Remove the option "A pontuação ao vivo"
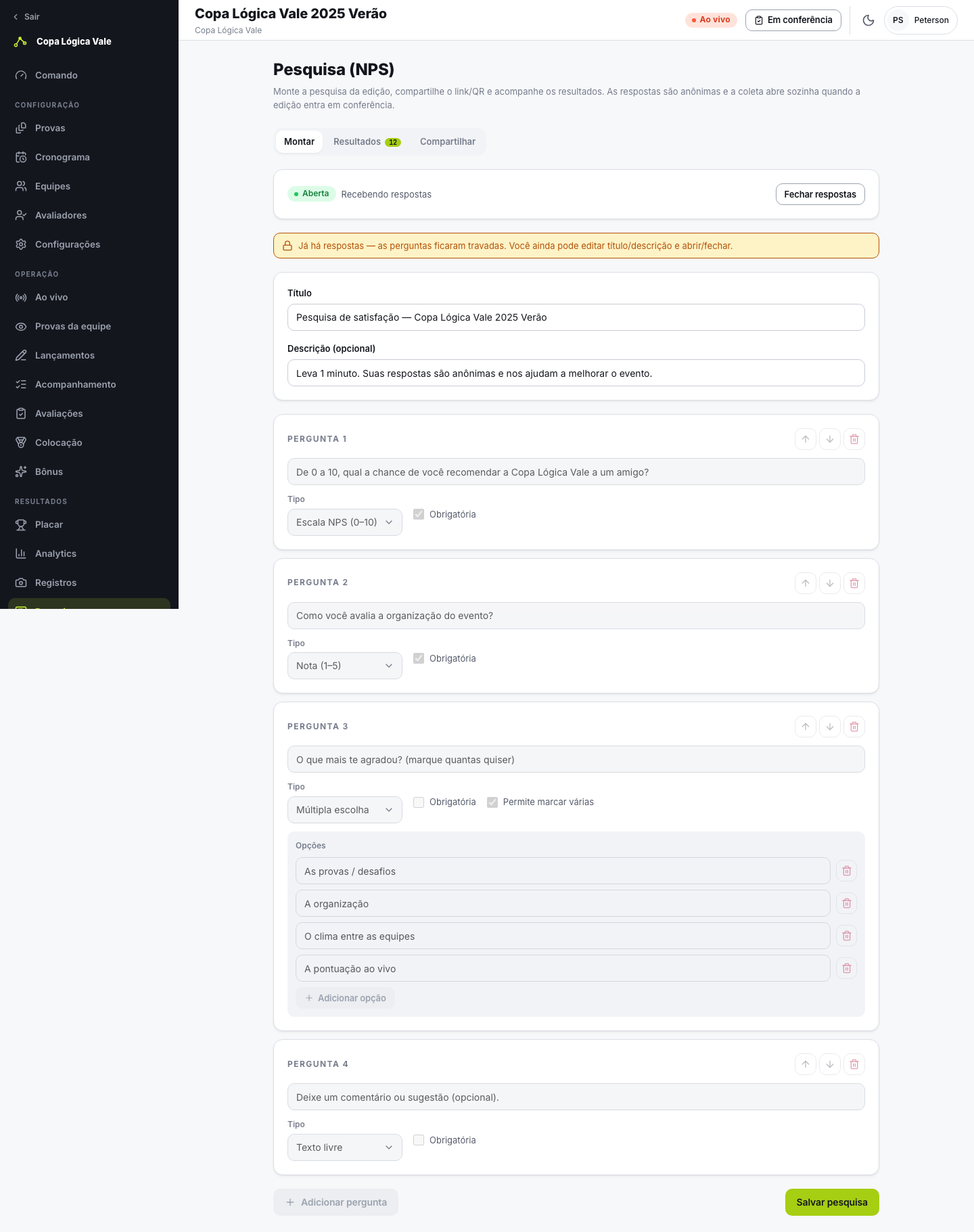Viewport: 974px width, 1232px height. [847, 968]
